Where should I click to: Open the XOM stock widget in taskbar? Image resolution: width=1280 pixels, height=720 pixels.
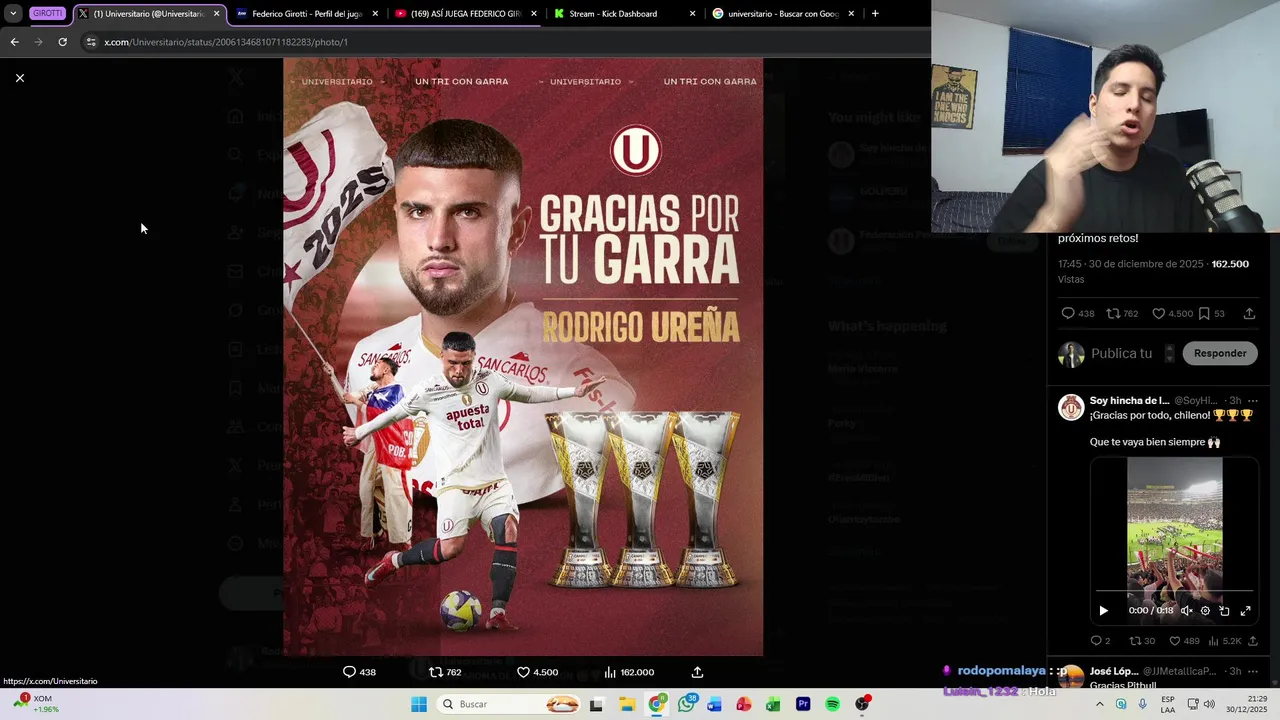tap(35, 704)
